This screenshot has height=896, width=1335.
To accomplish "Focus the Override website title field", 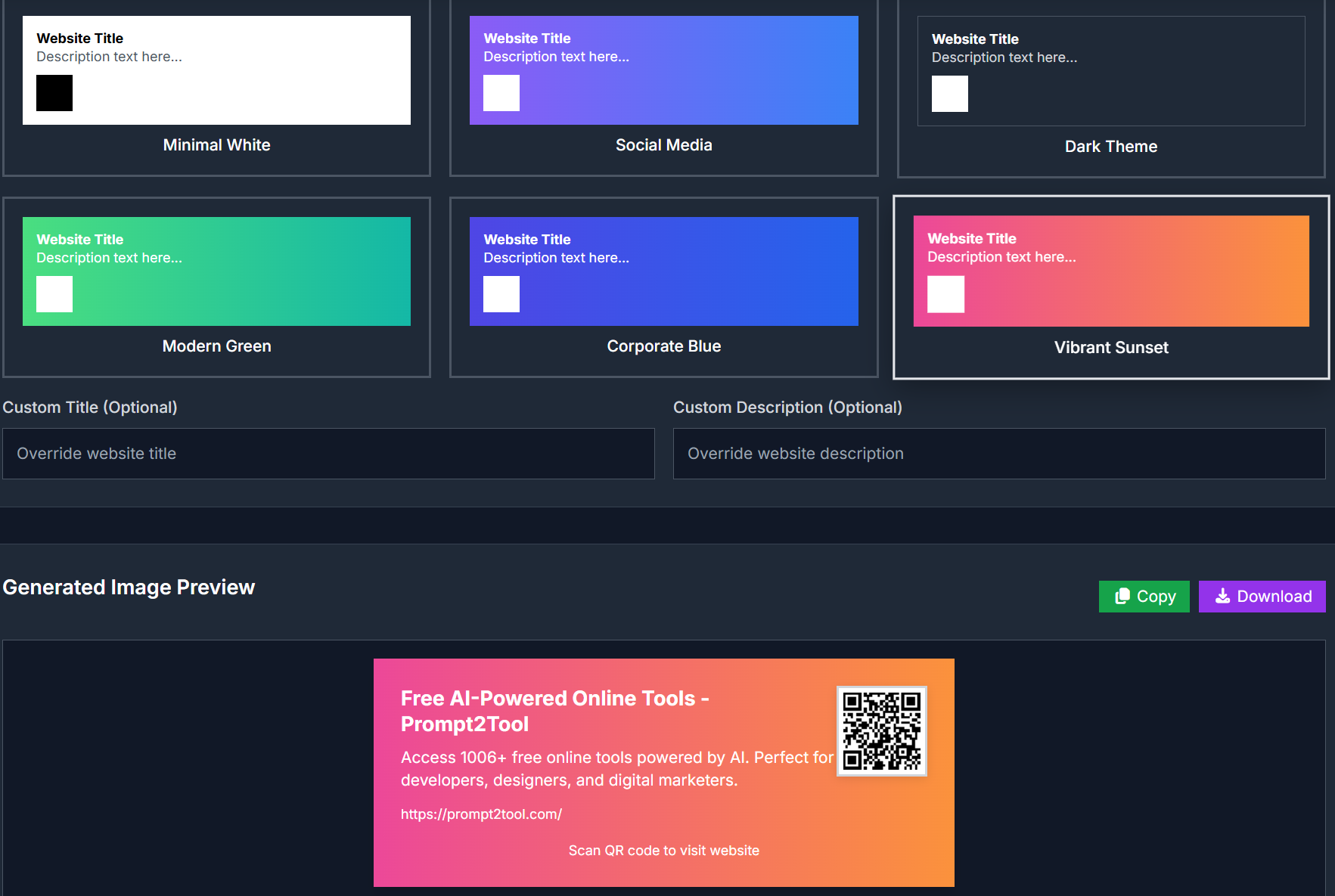I will pyautogui.click(x=328, y=454).
